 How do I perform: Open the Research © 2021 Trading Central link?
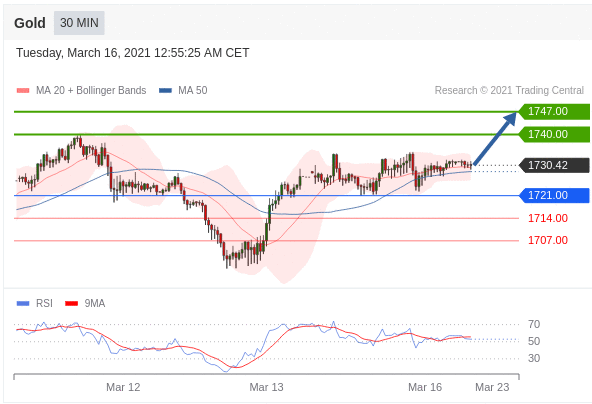point(509,90)
